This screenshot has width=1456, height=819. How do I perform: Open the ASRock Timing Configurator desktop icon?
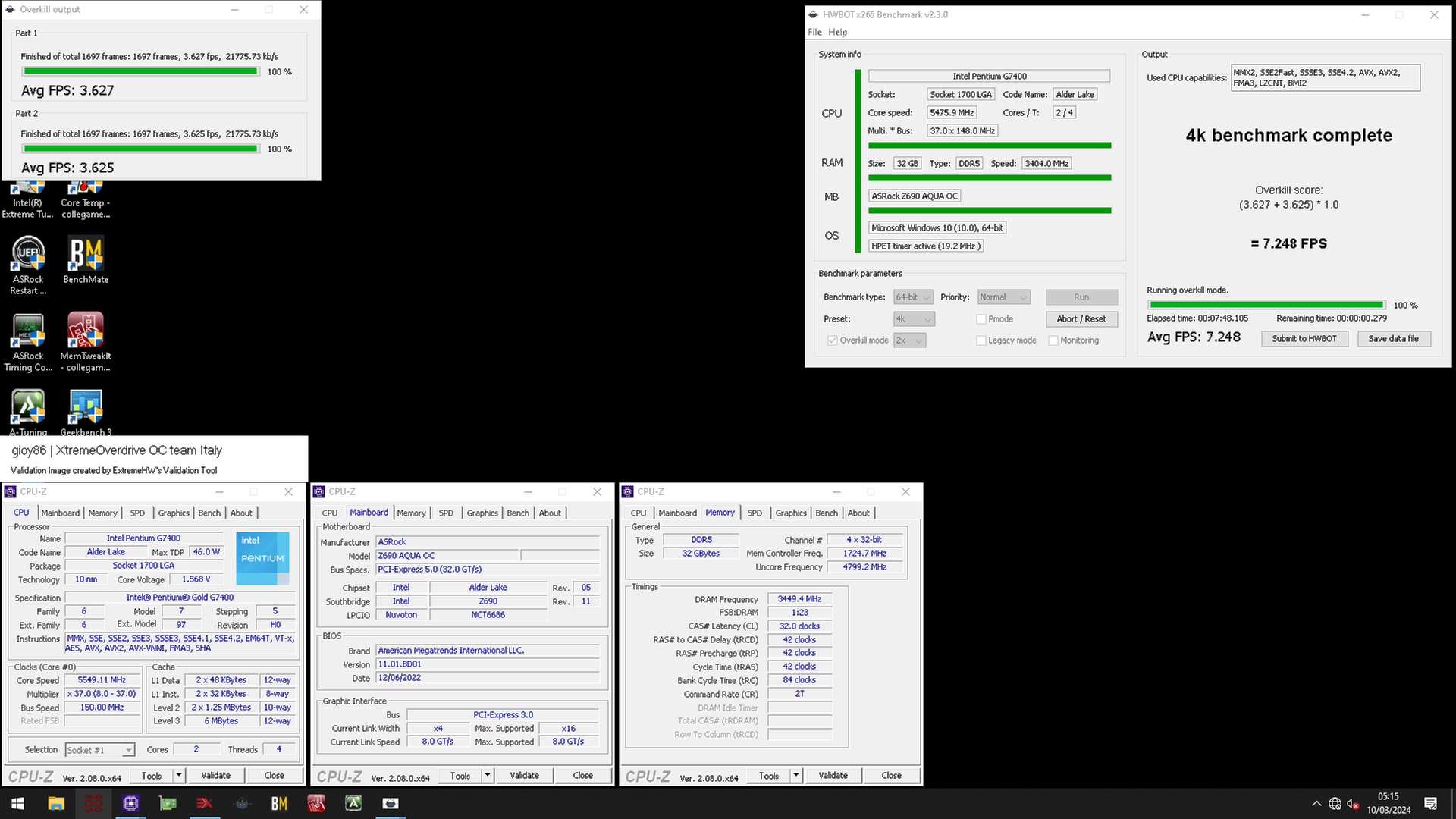[28, 342]
